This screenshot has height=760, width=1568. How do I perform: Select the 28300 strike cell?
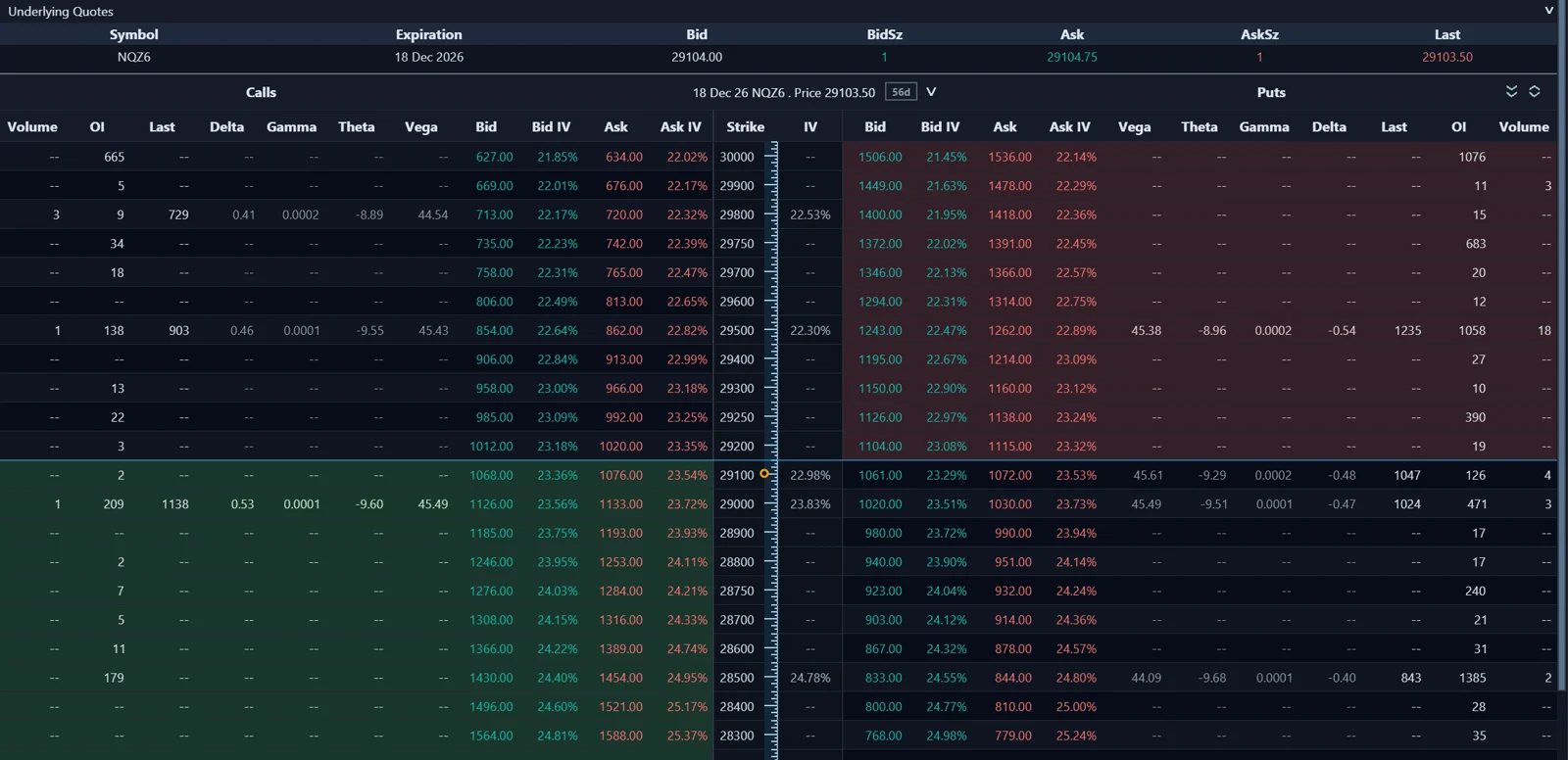(x=737, y=736)
